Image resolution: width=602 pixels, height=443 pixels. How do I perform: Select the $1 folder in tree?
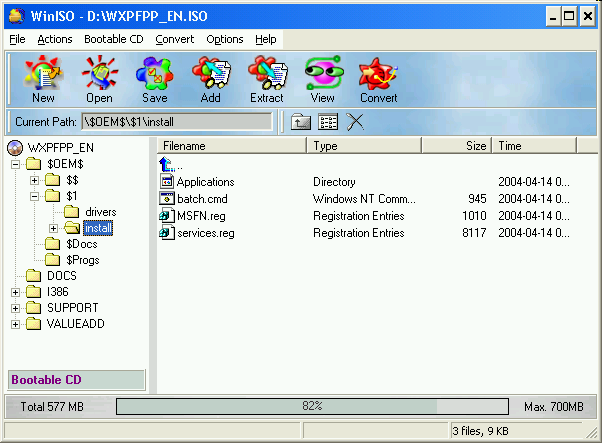[x=71, y=196]
